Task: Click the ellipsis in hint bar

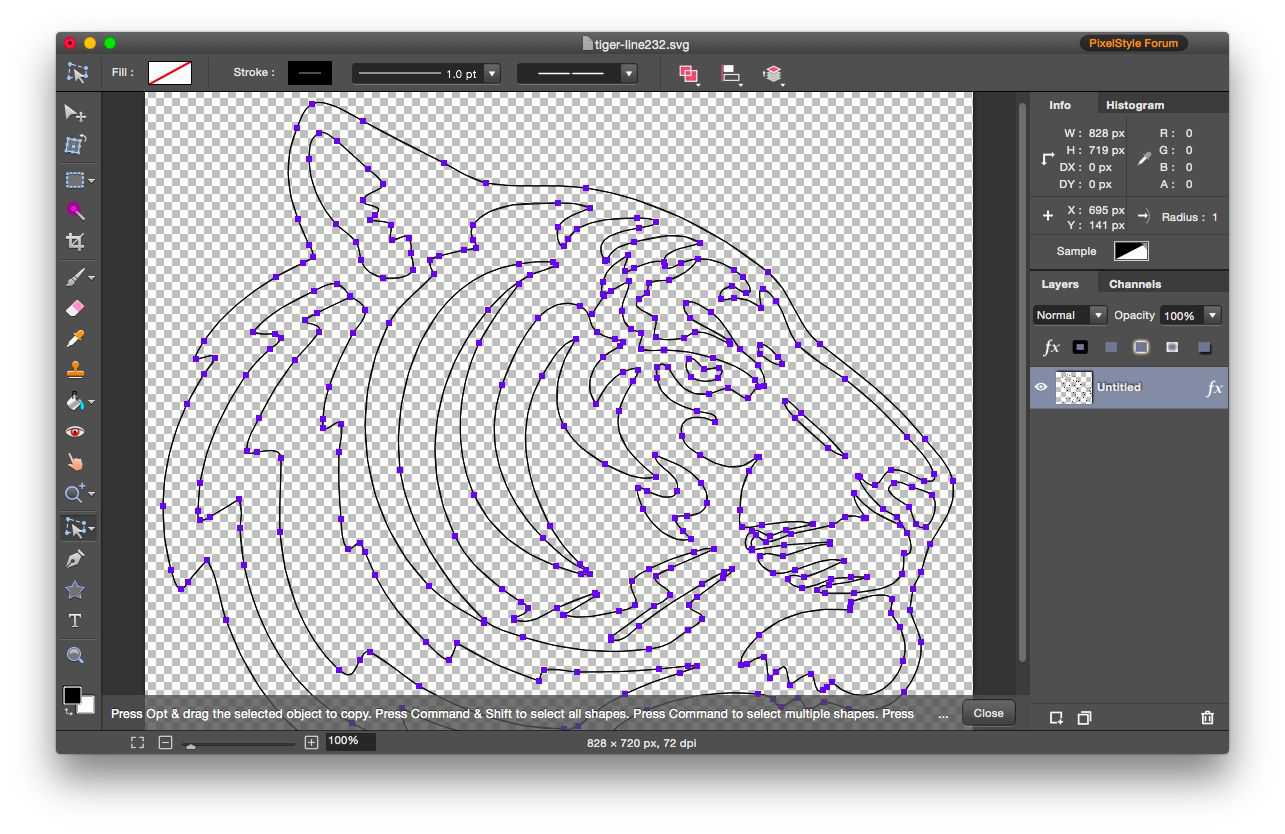Action: coord(944,715)
